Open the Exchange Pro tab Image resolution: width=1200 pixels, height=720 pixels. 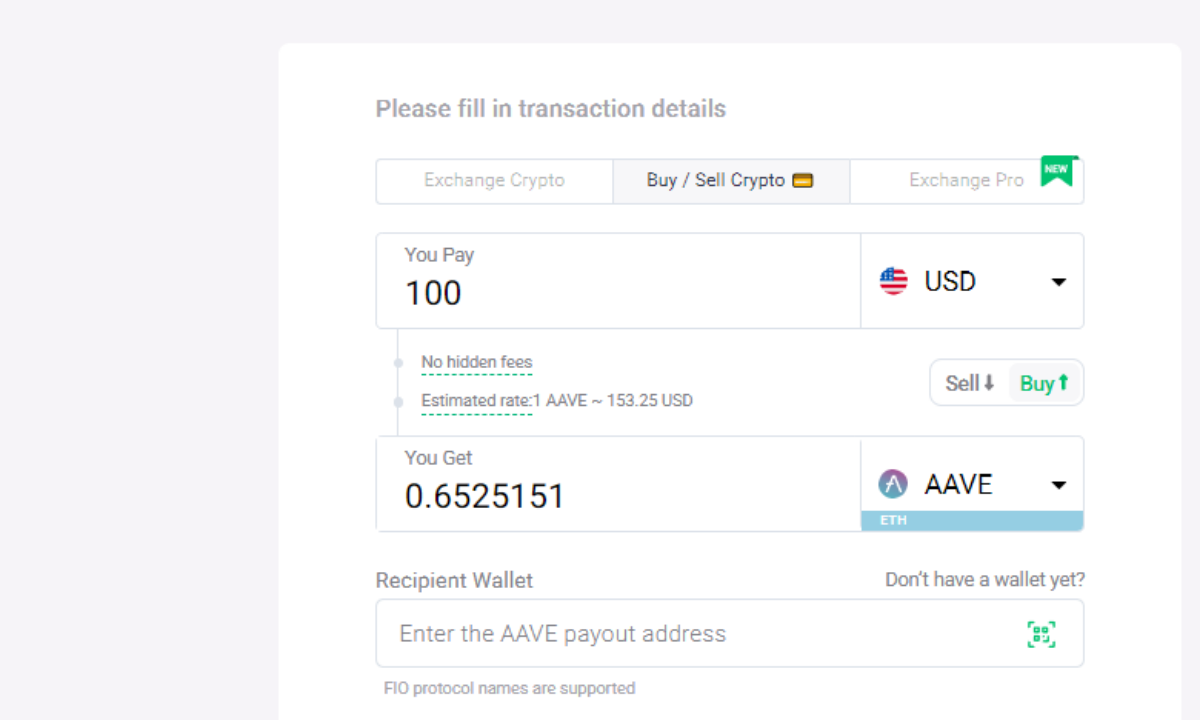(x=966, y=181)
